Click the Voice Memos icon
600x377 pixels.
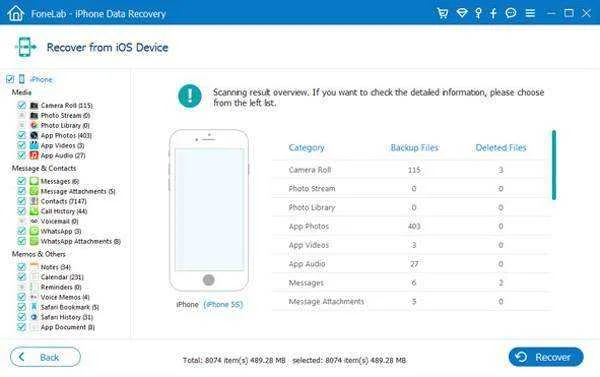tap(34, 297)
